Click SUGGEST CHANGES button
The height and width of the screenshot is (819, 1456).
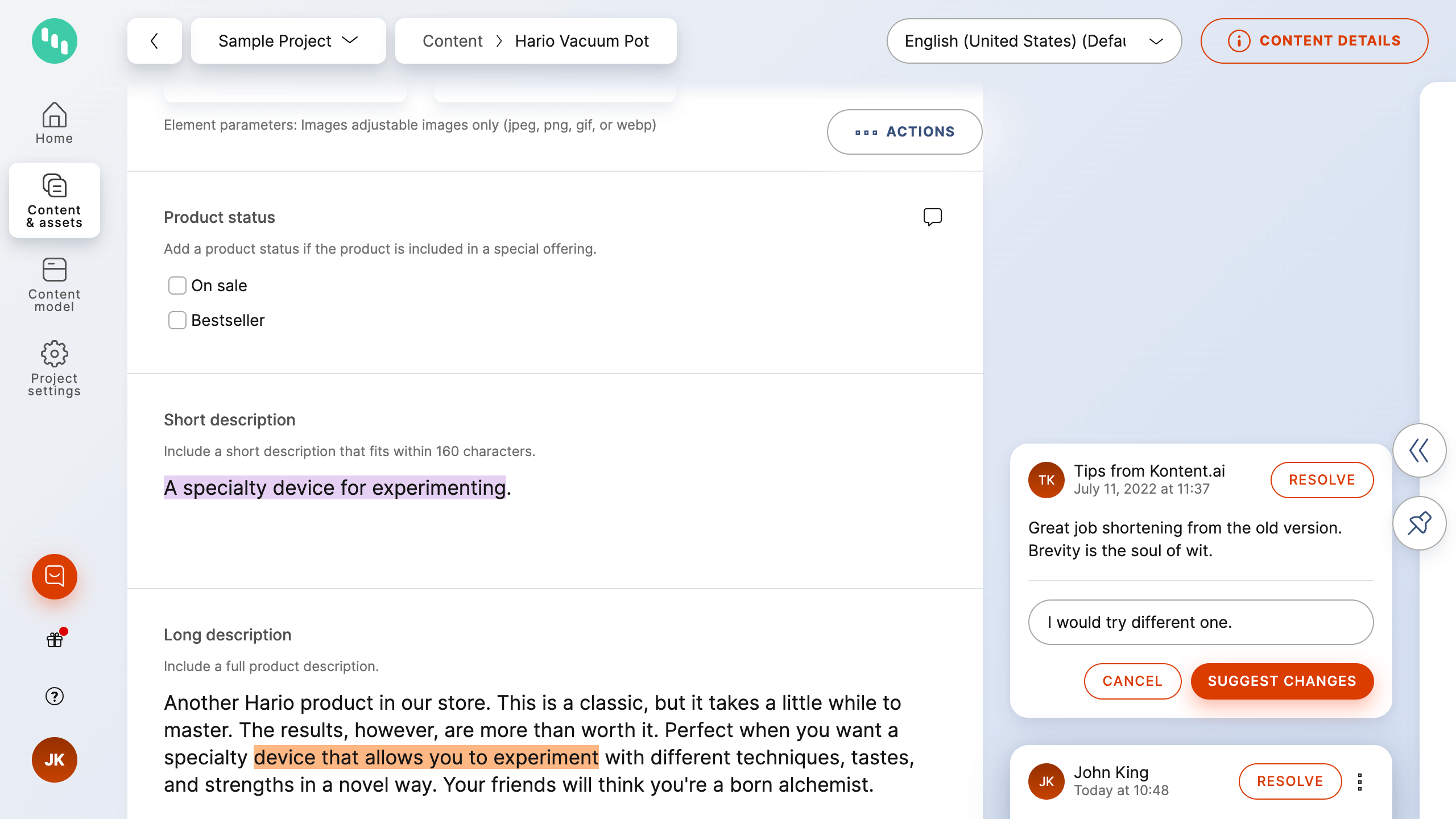[1282, 681]
